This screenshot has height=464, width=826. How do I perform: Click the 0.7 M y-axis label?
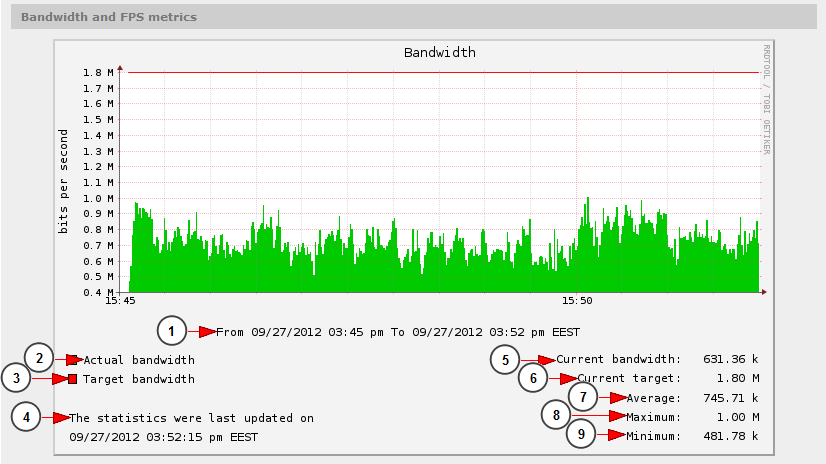pyautogui.click(x=98, y=245)
